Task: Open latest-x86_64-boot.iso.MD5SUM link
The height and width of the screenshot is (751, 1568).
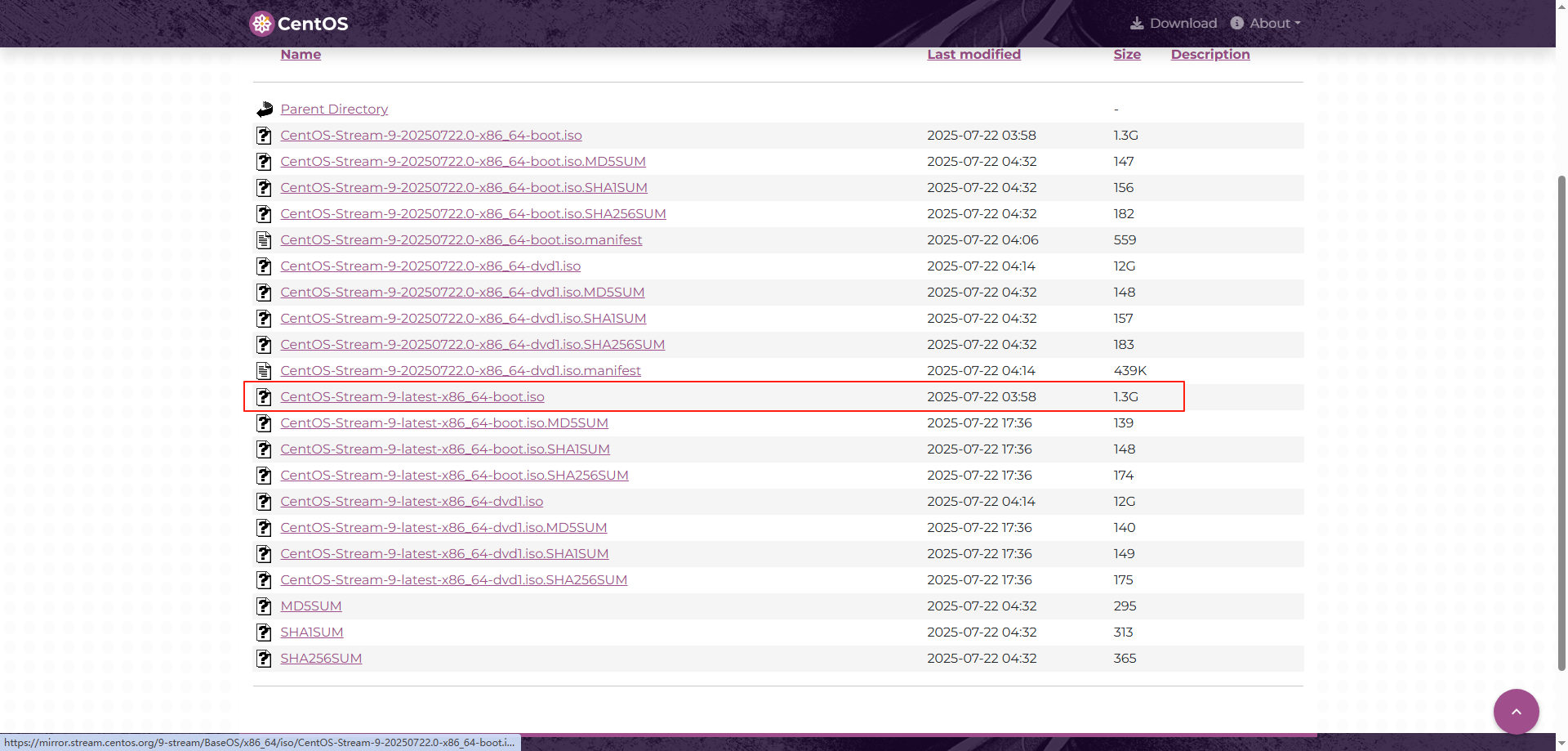Action: [444, 422]
